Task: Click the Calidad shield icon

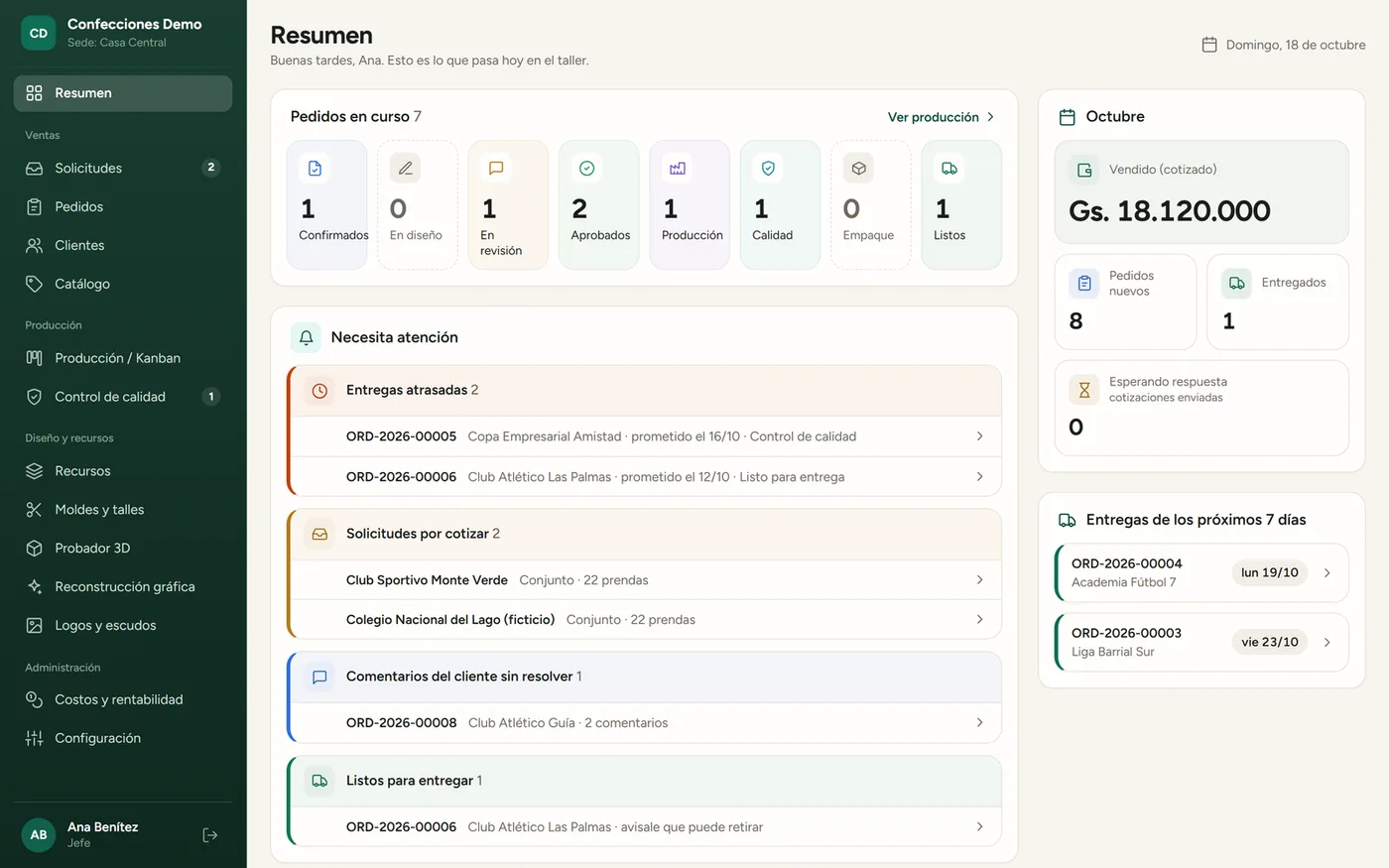Action: coord(768,169)
